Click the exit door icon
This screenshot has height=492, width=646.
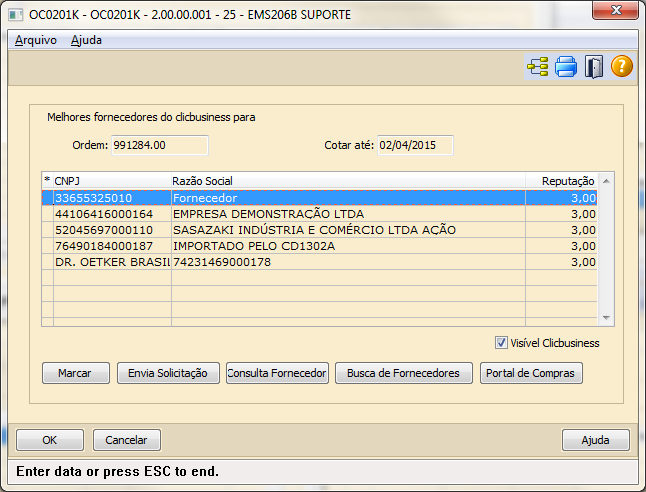pyautogui.click(x=594, y=67)
